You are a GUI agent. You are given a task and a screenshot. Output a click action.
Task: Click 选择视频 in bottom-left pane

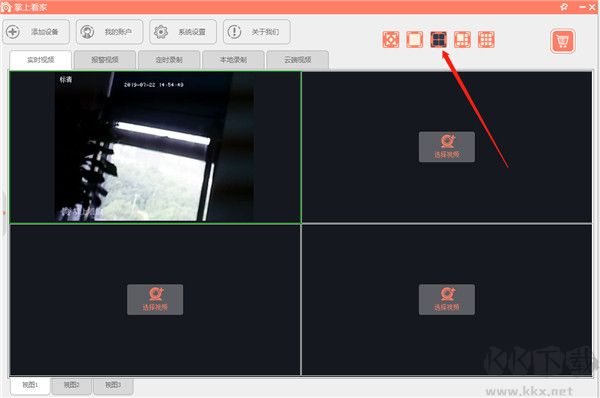[155, 300]
